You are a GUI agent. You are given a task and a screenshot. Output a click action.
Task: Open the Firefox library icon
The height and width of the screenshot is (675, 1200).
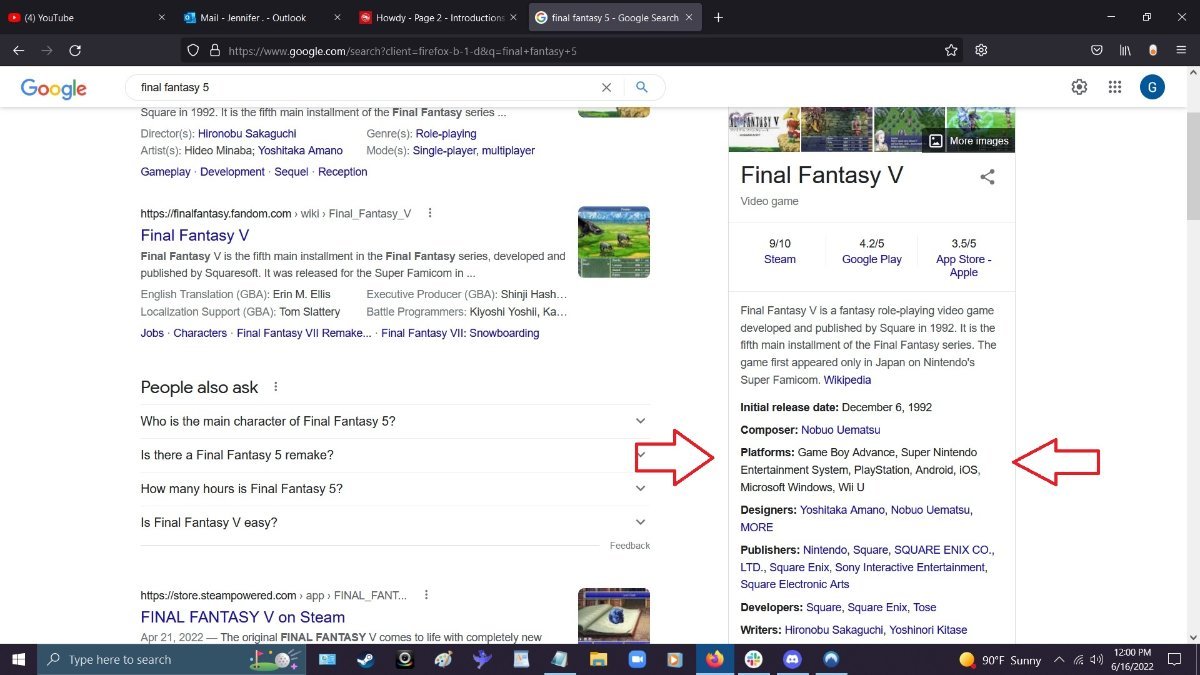pyautogui.click(x=1125, y=50)
